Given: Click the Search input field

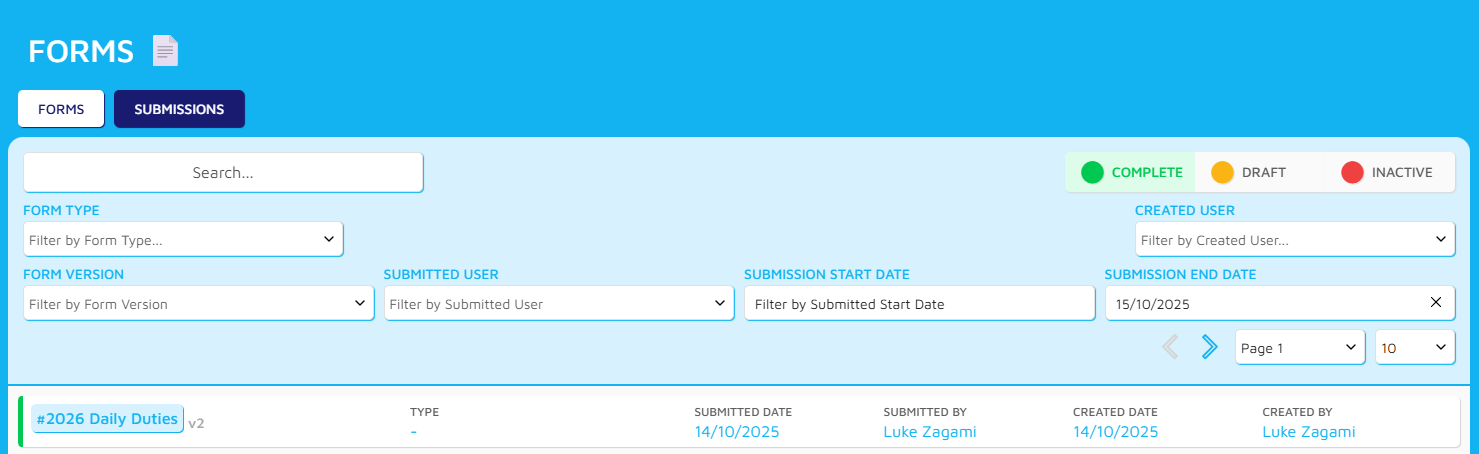Looking at the screenshot, I should tap(223, 172).
